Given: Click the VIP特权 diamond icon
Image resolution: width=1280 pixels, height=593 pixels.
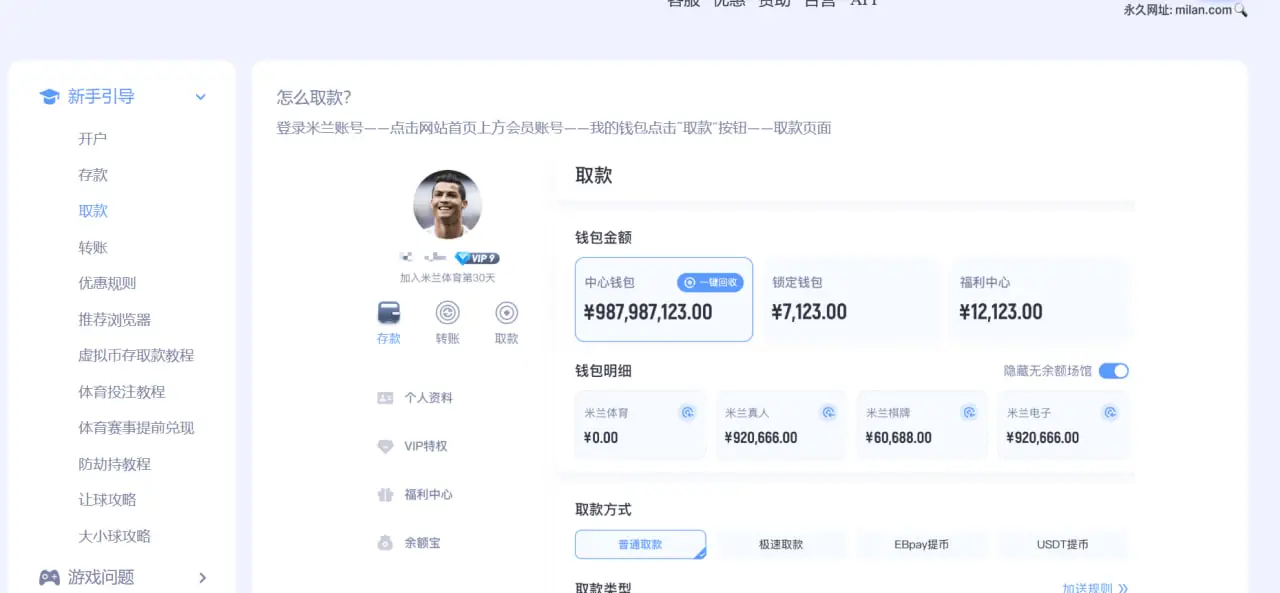Looking at the screenshot, I should coord(385,446).
